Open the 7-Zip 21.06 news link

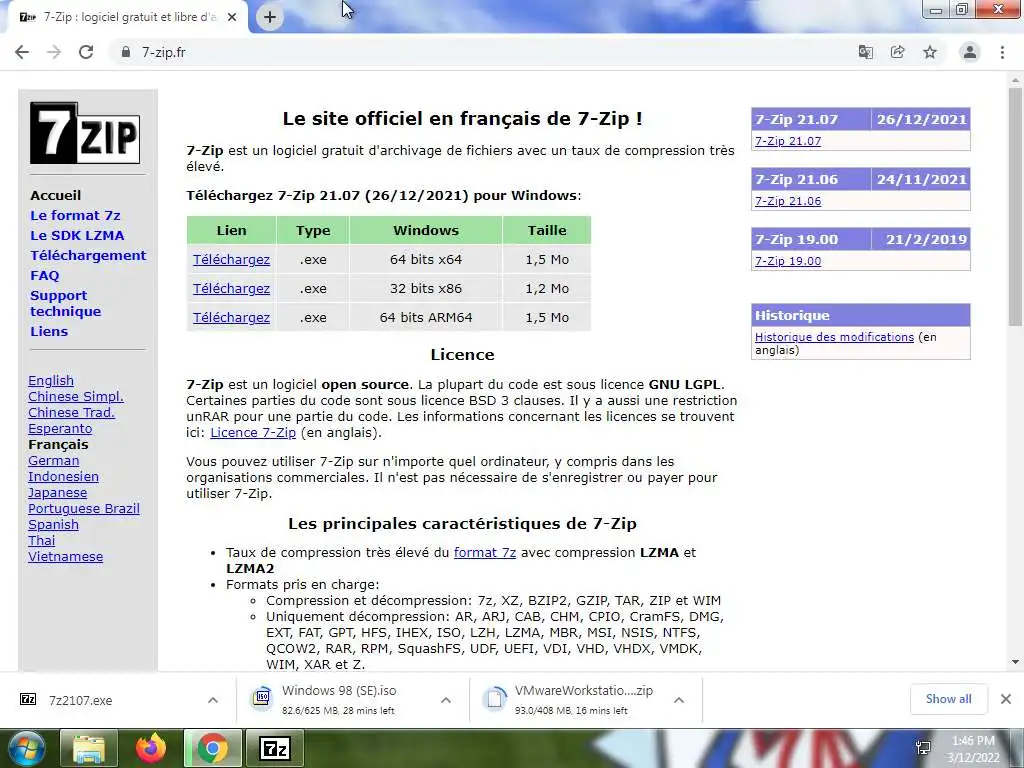coord(788,201)
